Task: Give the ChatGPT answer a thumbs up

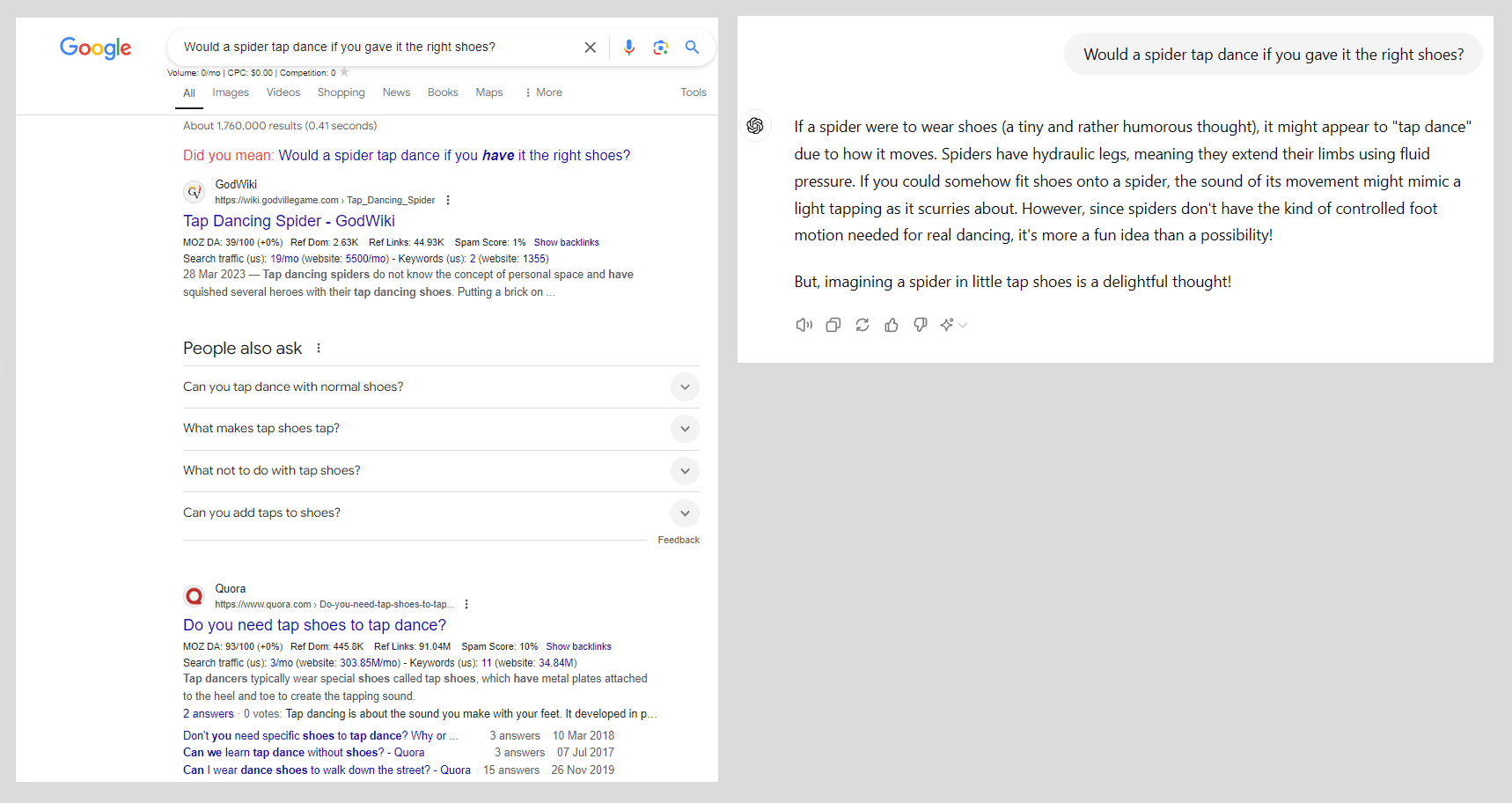Action: tap(891, 325)
